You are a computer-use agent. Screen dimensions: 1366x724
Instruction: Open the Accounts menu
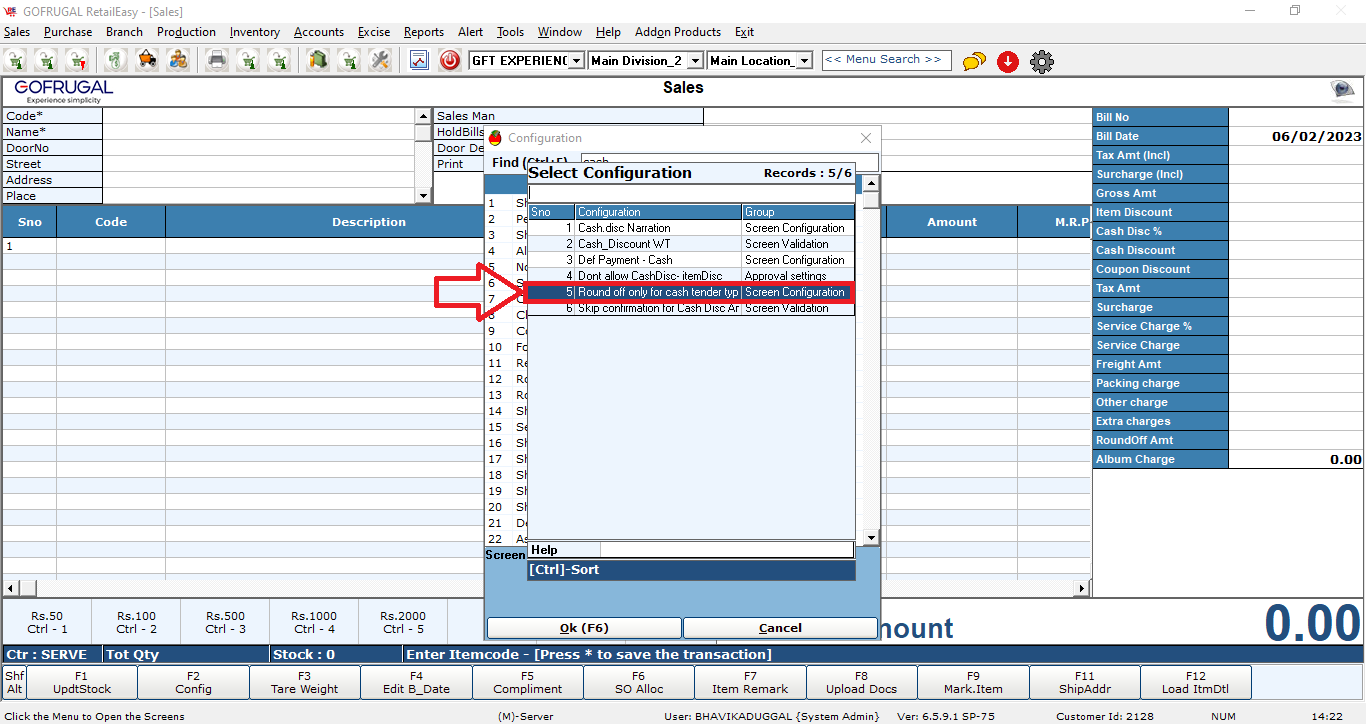(x=319, y=32)
